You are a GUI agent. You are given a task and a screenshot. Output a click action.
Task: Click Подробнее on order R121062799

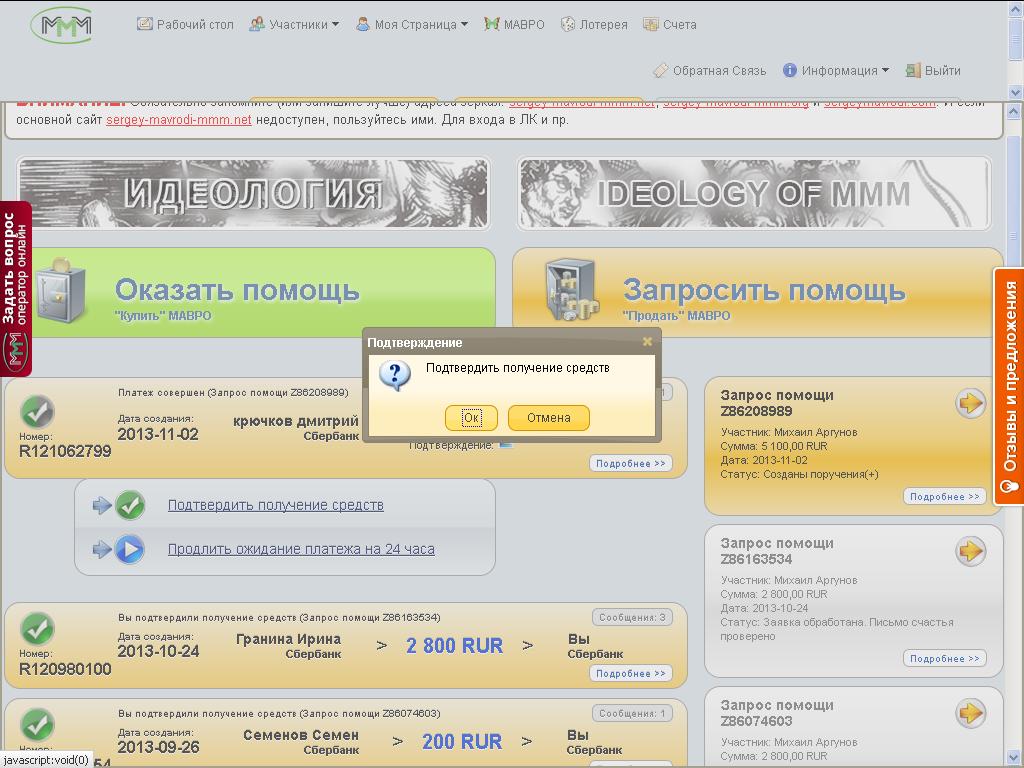[x=630, y=463]
